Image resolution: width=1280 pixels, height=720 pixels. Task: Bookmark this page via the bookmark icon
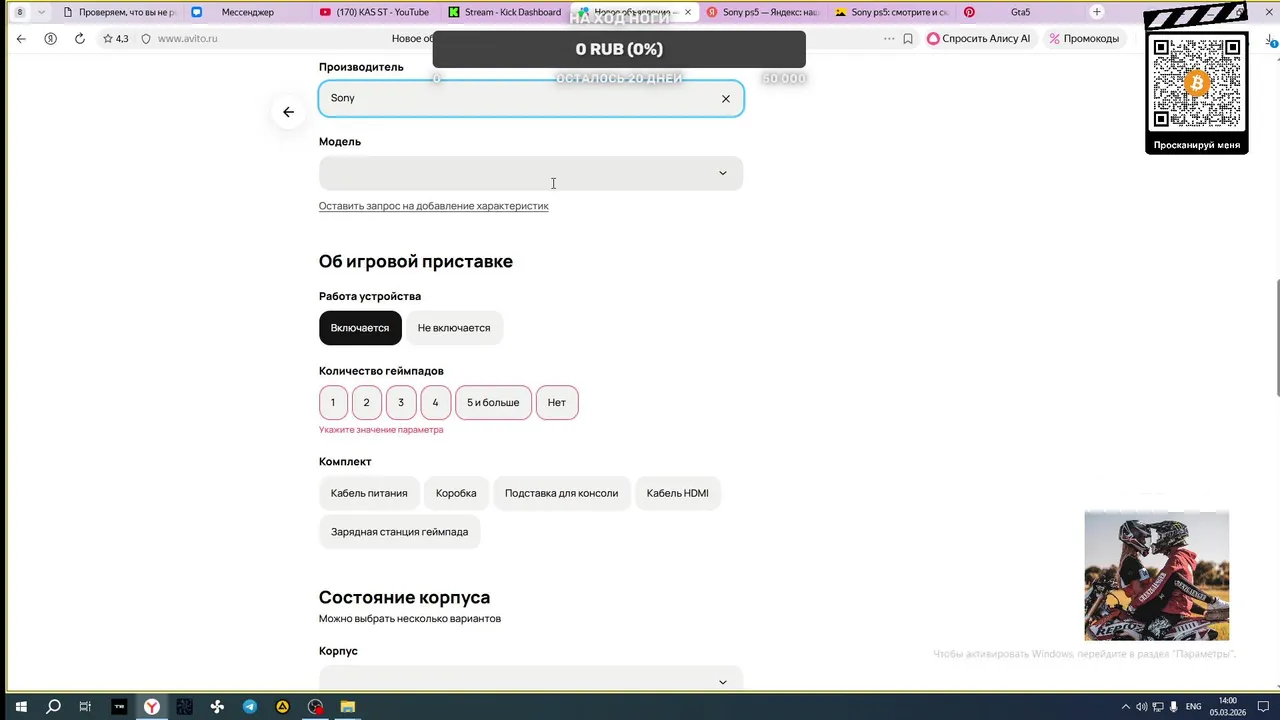point(908,38)
